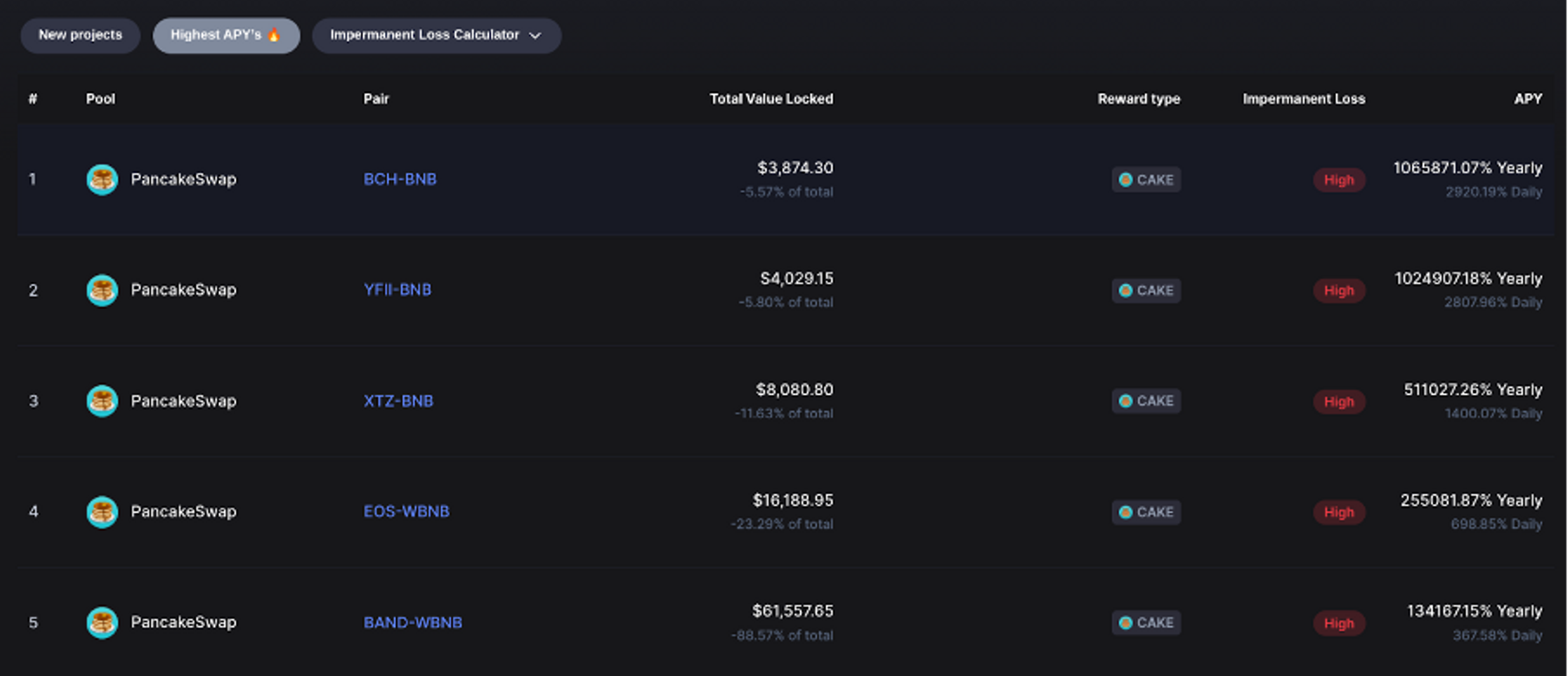Click PancakeSwap logo in YFII-BNB row

click(102, 290)
